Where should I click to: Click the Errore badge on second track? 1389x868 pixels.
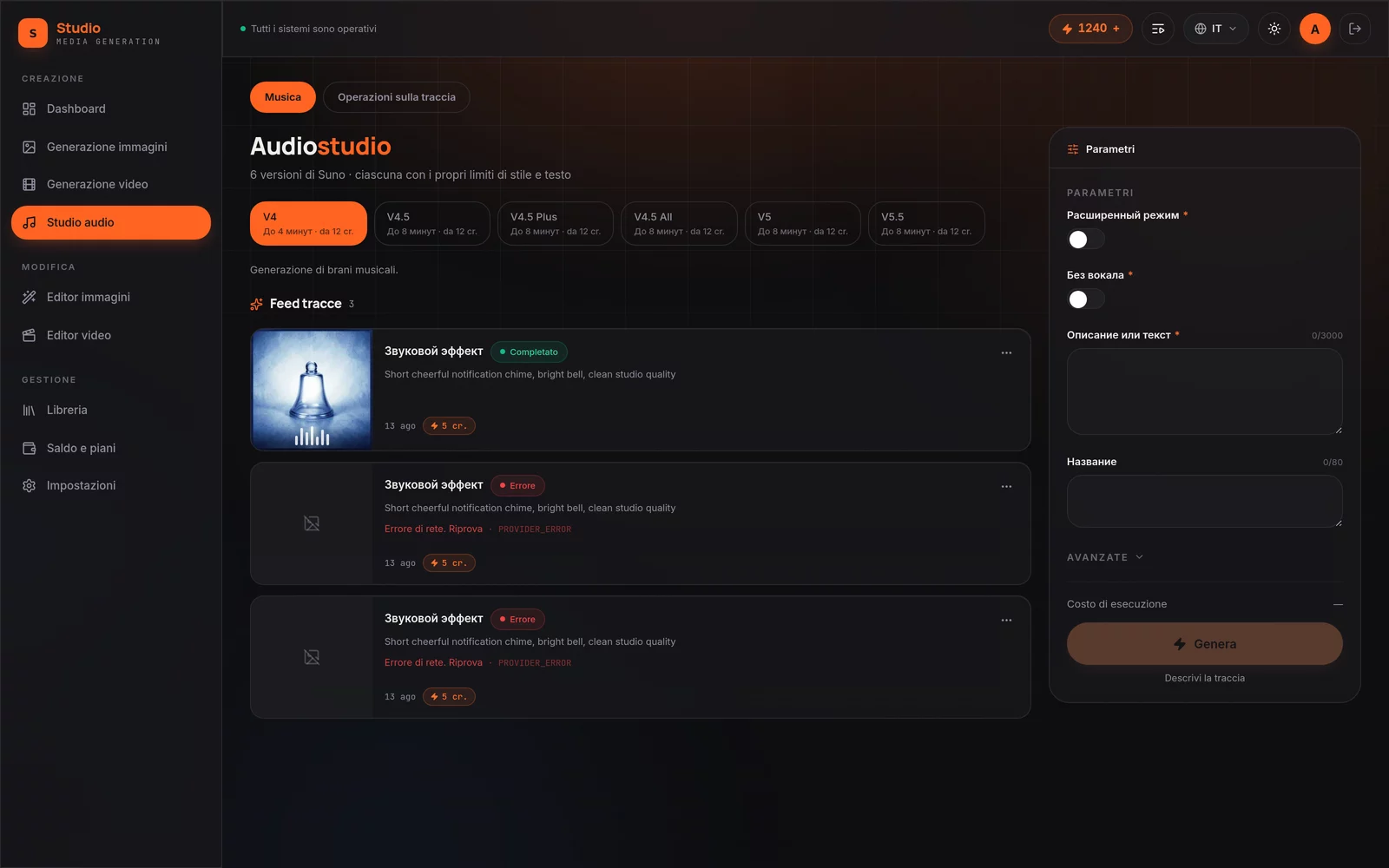[x=517, y=485]
